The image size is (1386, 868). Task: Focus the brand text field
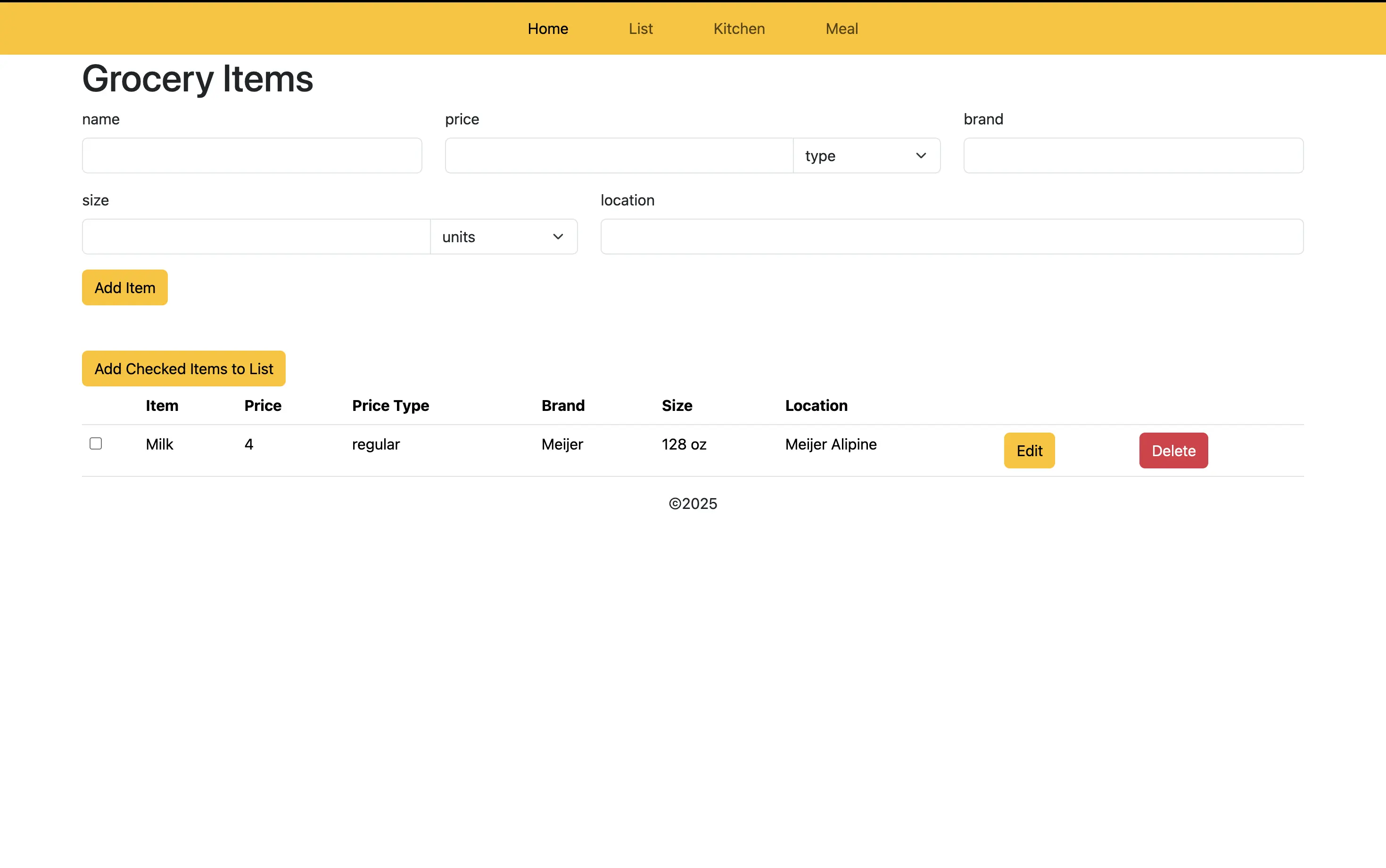point(1132,156)
